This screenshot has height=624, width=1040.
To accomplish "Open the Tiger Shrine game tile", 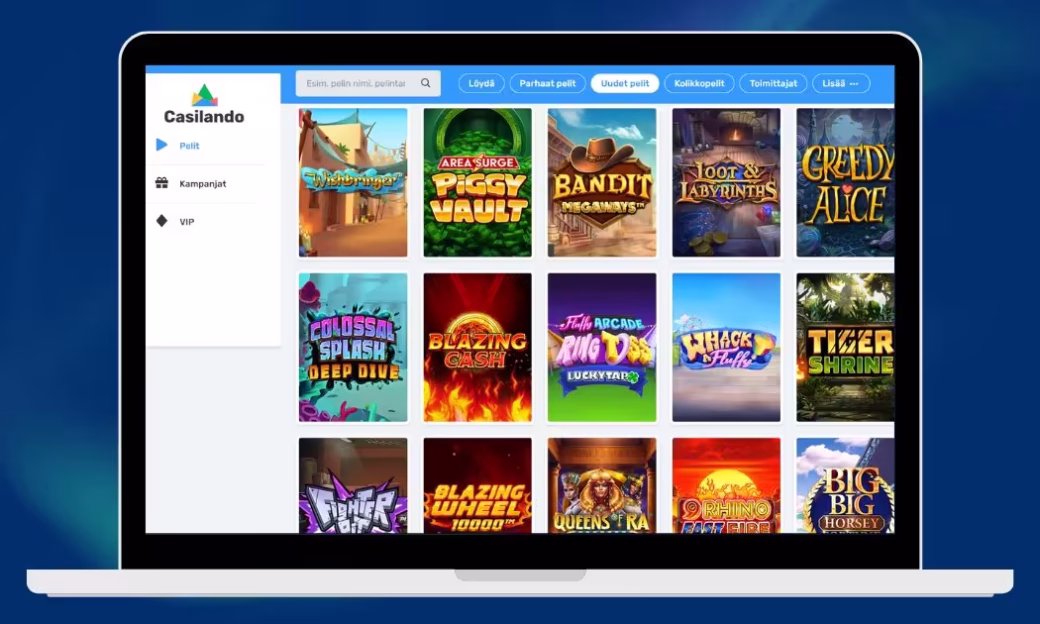I will point(845,347).
